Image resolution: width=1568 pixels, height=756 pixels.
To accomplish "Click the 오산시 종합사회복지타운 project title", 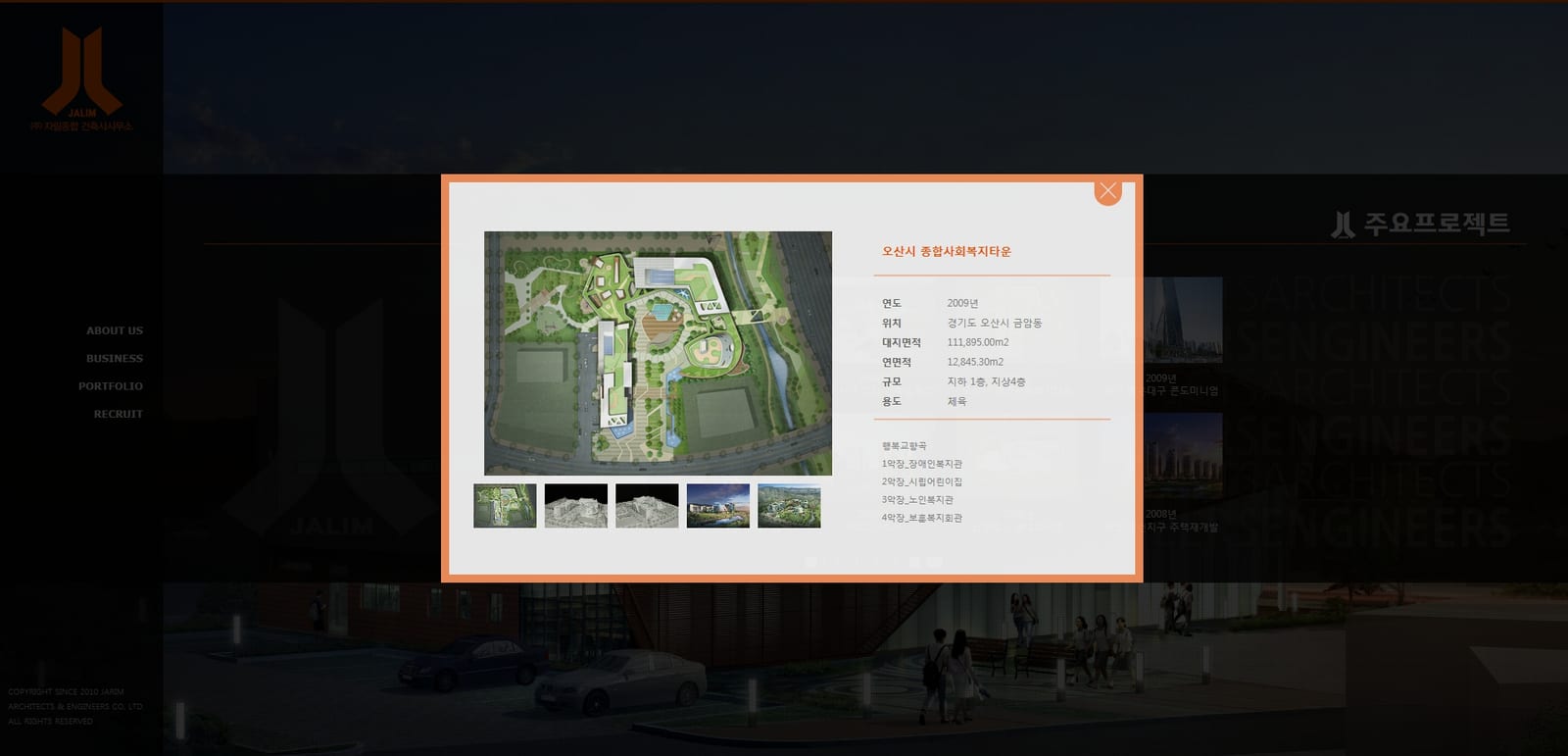I will click(947, 252).
